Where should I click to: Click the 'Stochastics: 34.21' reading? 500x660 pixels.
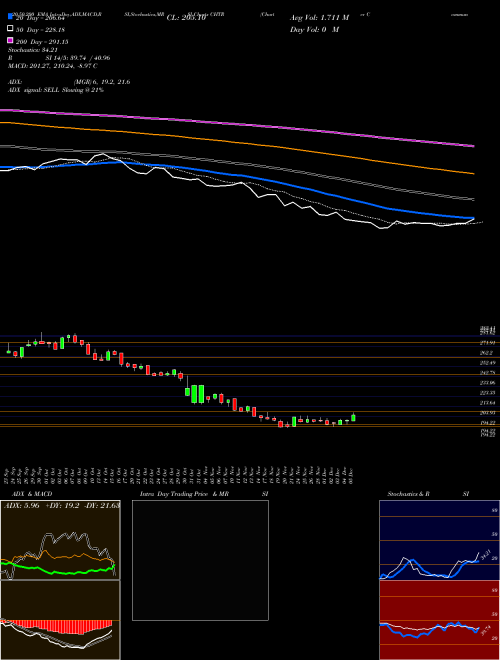point(32,50)
